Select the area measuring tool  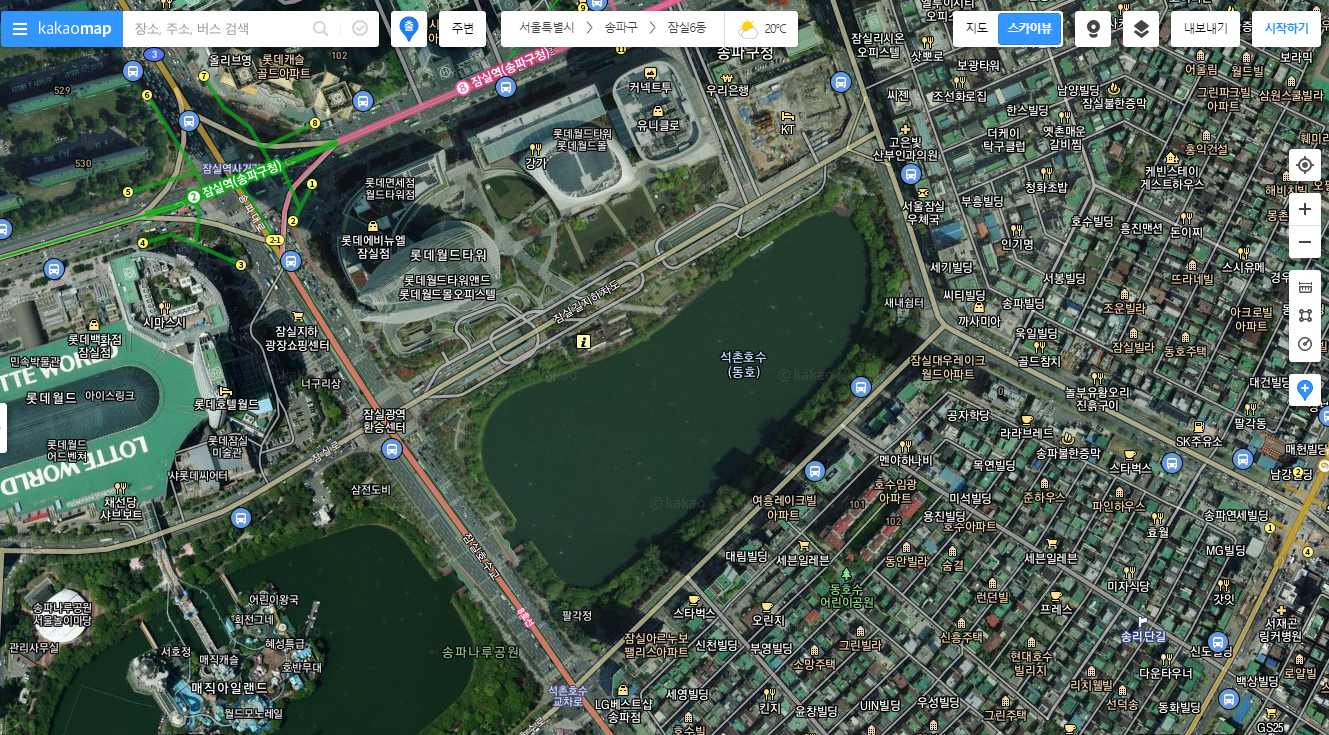tap(1305, 315)
